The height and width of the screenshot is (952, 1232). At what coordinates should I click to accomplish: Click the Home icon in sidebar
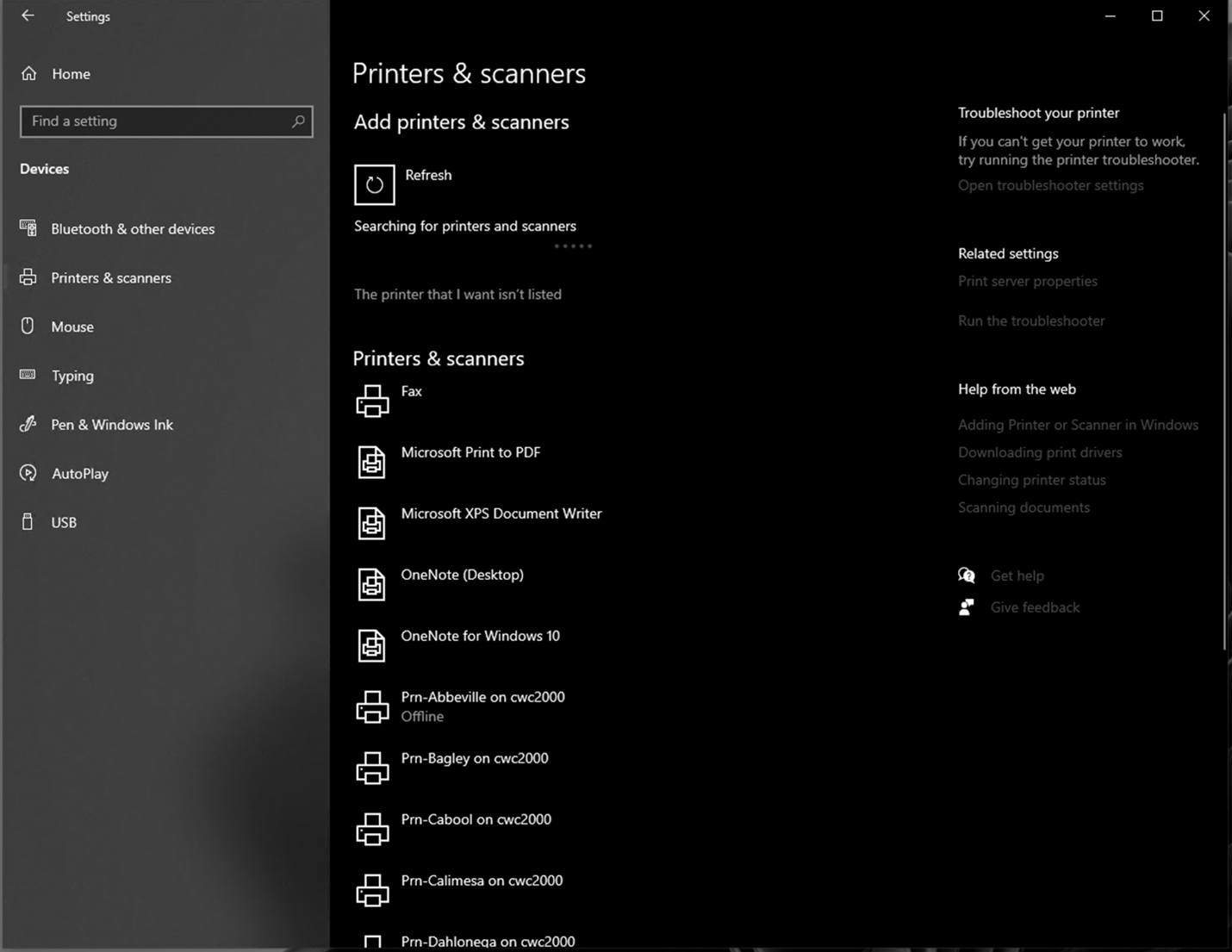click(x=29, y=74)
